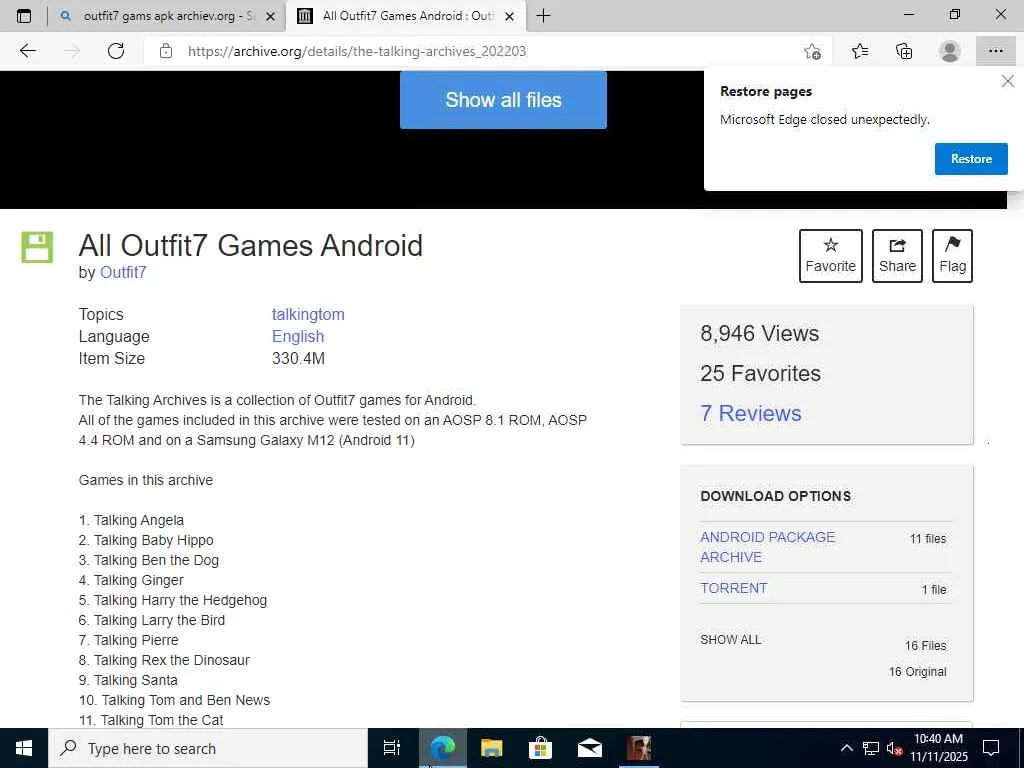The width and height of the screenshot is (1024, 768).
Task: Click '10. Talking Tom and Ben News' text
Action: pos(174,699)
